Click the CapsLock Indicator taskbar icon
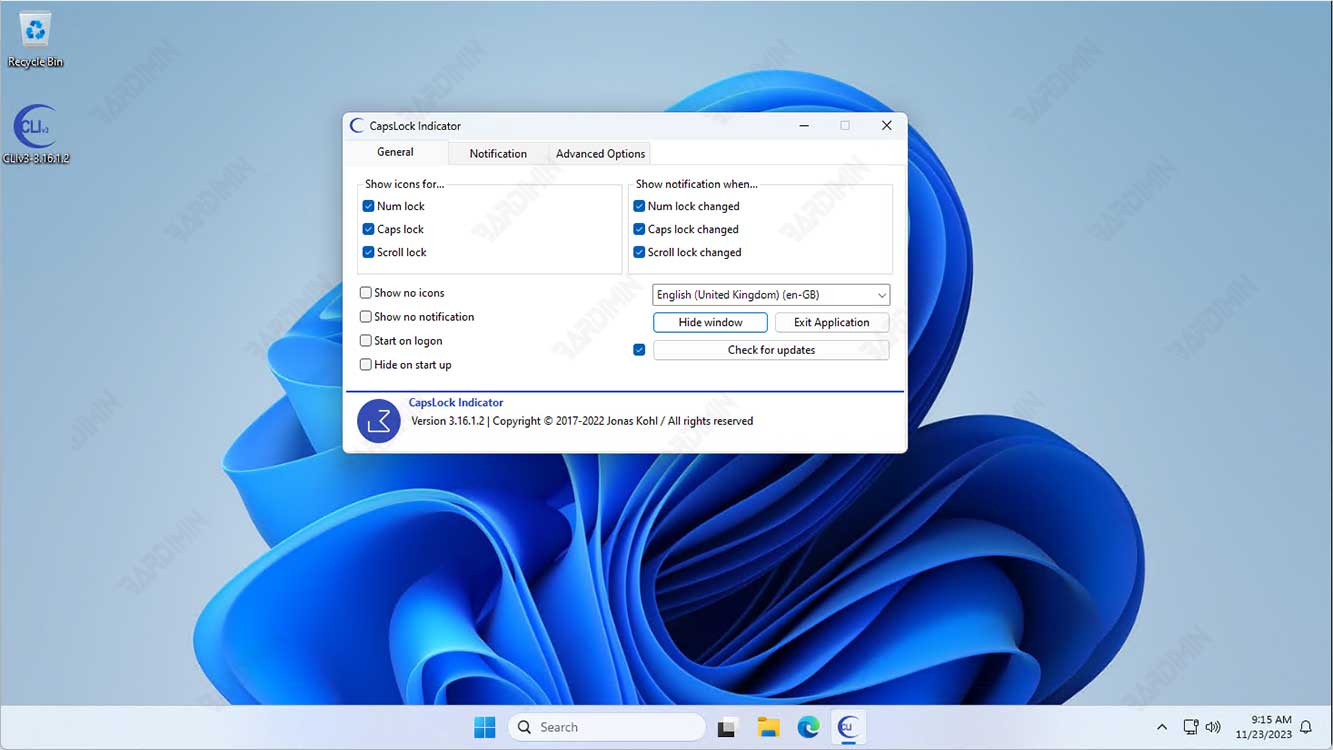 pos(849,727)
